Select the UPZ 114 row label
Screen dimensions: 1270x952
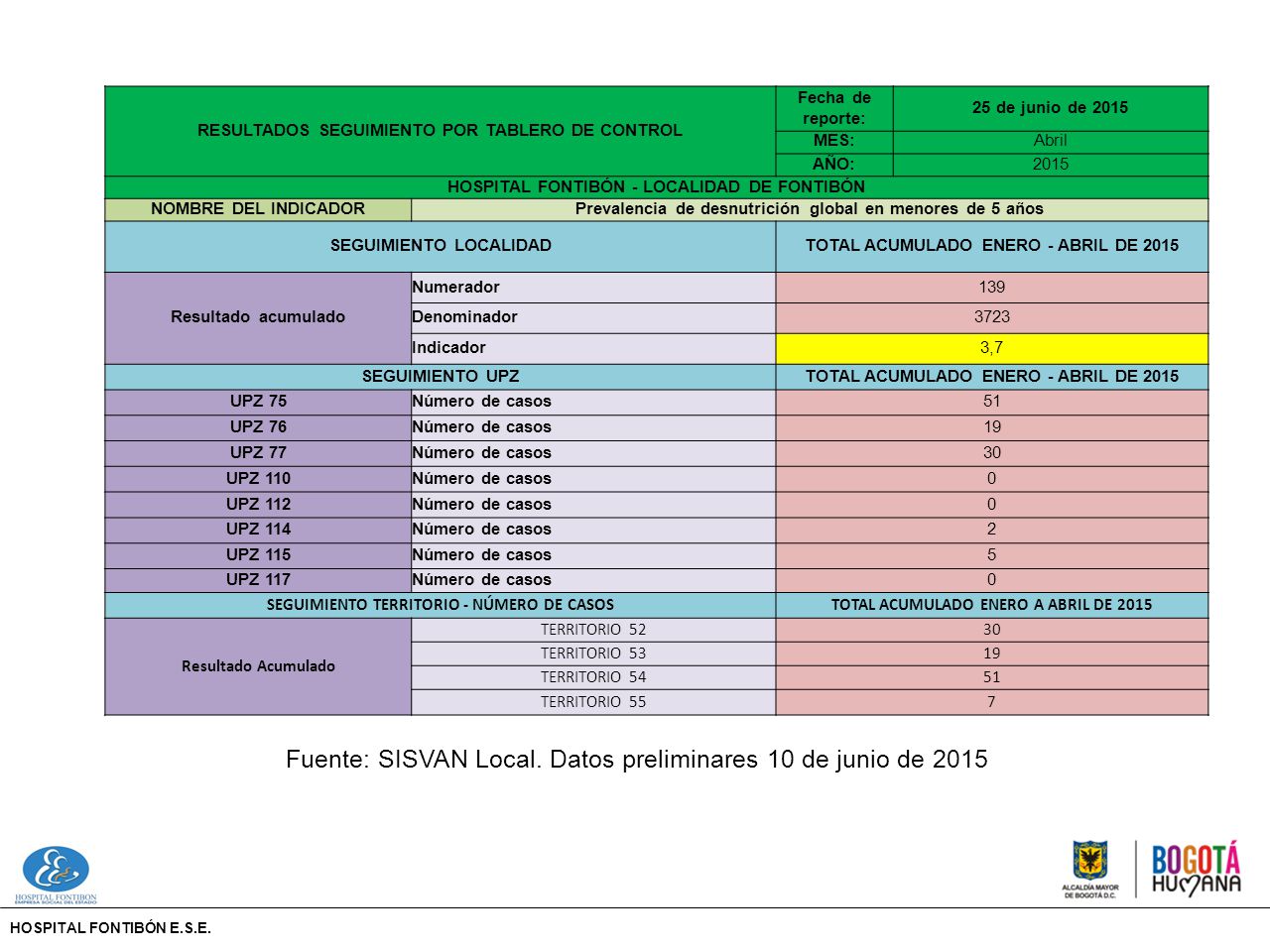[x=258, y=530]
